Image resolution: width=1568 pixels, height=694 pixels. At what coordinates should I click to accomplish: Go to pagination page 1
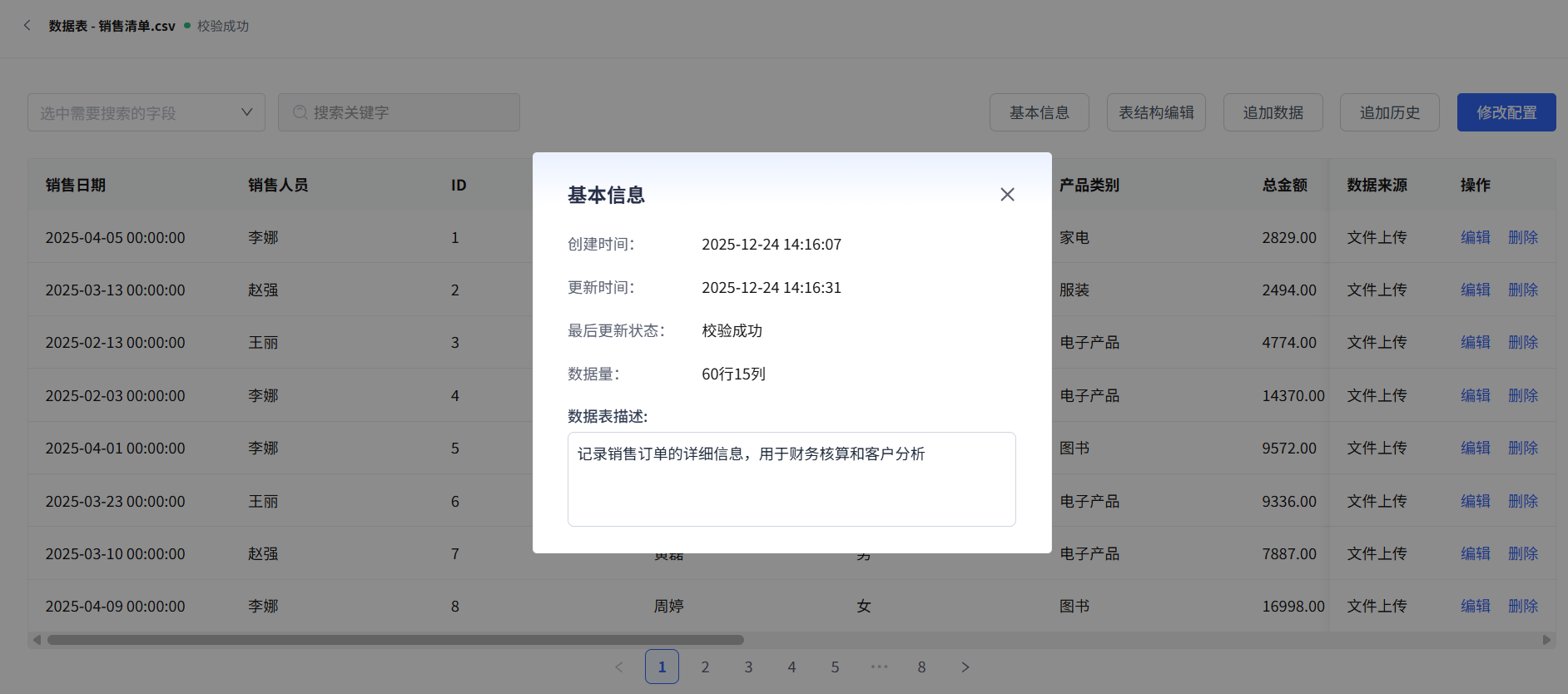(662, 667)
